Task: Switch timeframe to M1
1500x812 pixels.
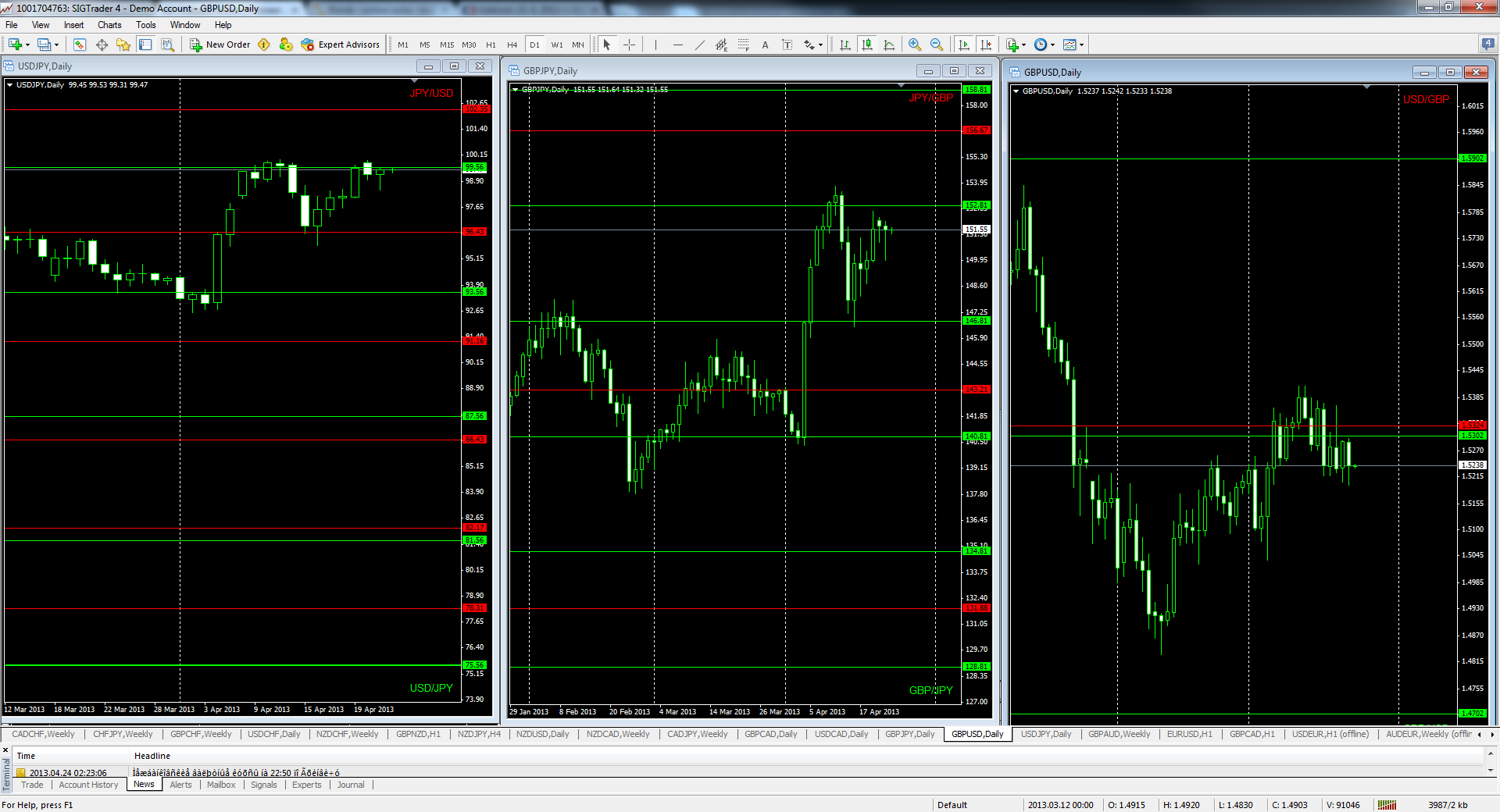Action: point(403,45)
